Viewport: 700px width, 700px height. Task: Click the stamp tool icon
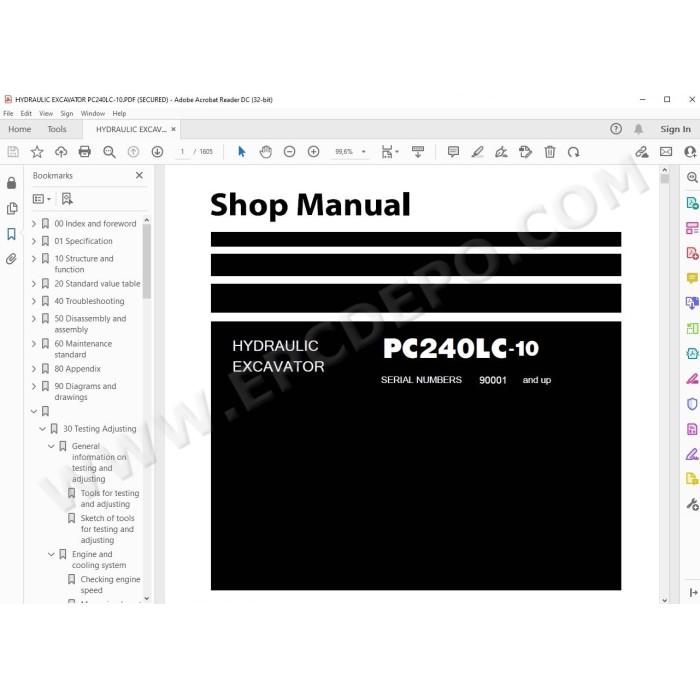pyautogui.click(x=525, y=152)
